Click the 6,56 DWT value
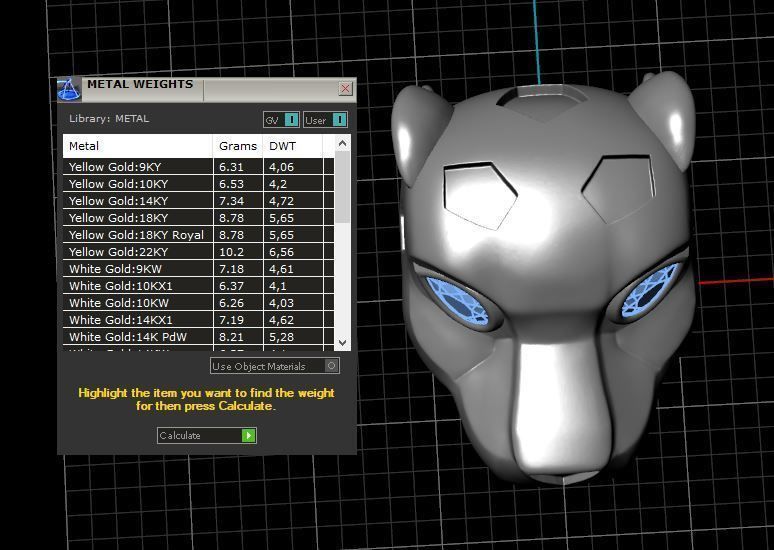The image size is (774, 550). [281, 252]
